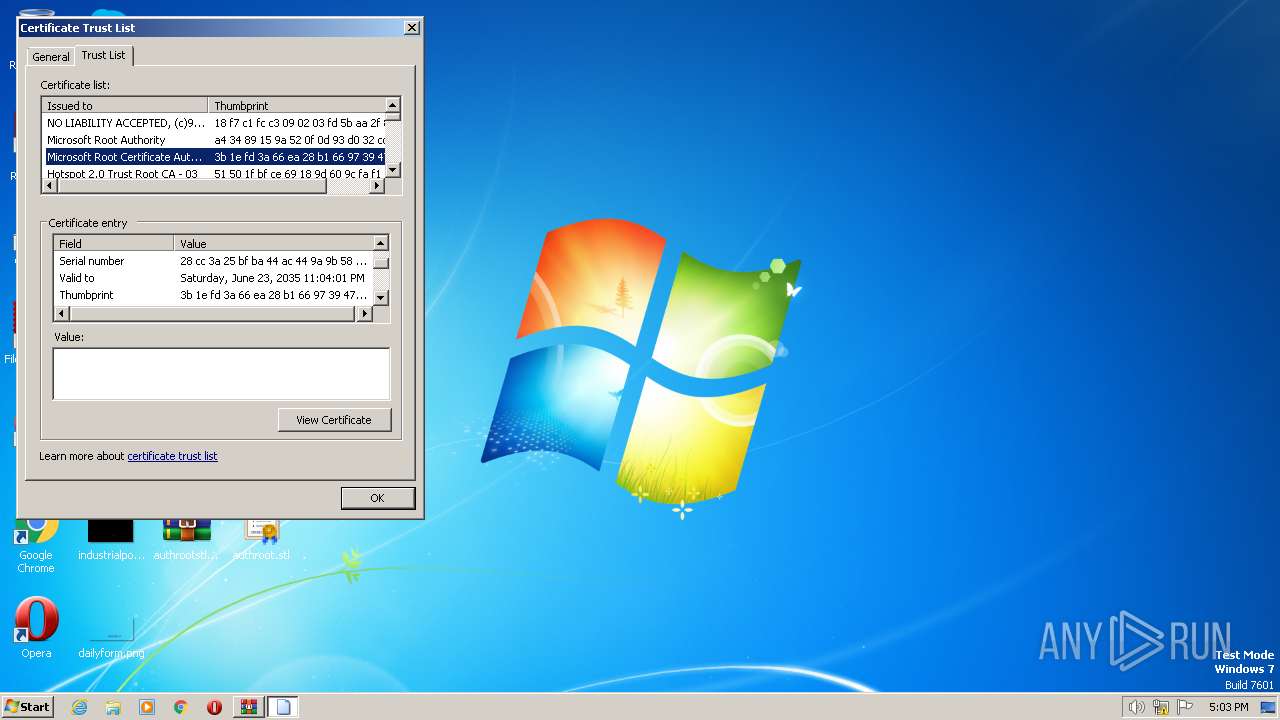
Task: Open the certificate trust list help link
Action: [172, 456]
